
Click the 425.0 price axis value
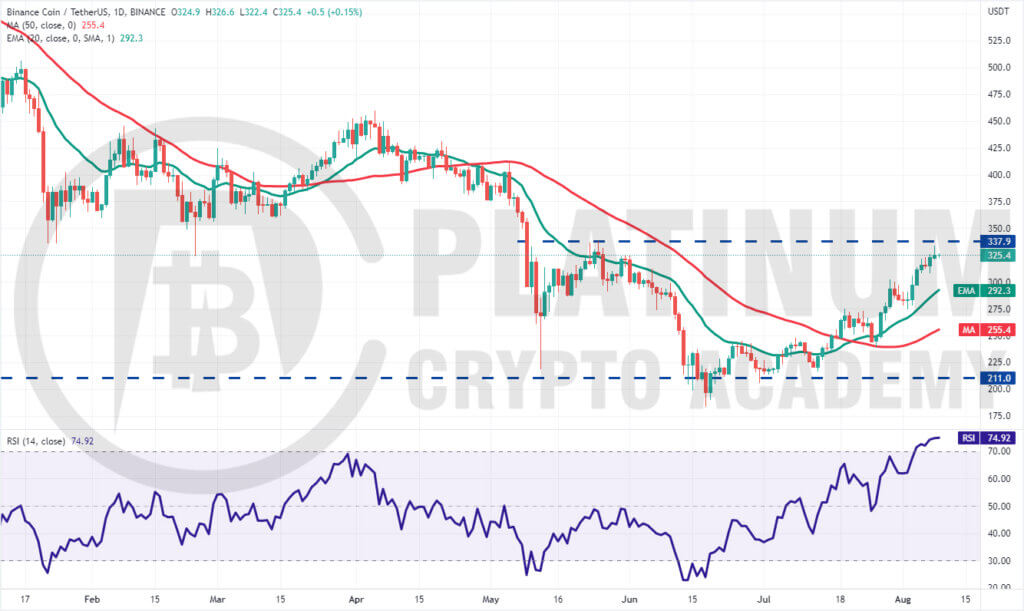click(999, 148)
